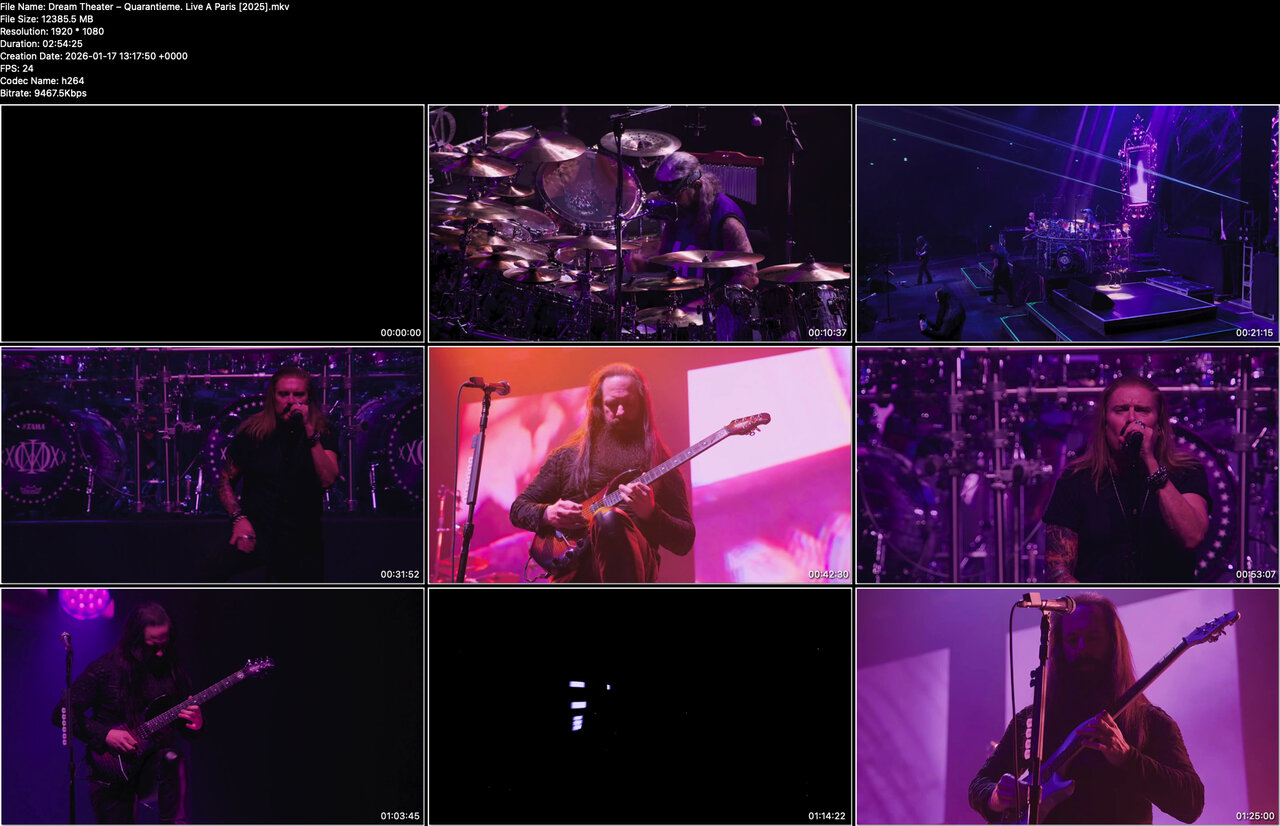The width and height of the screenshot is (1280, 826).
Task: Open the singer close-up thumbnail at 00:53:07
Action: [x=1068, y=465]
